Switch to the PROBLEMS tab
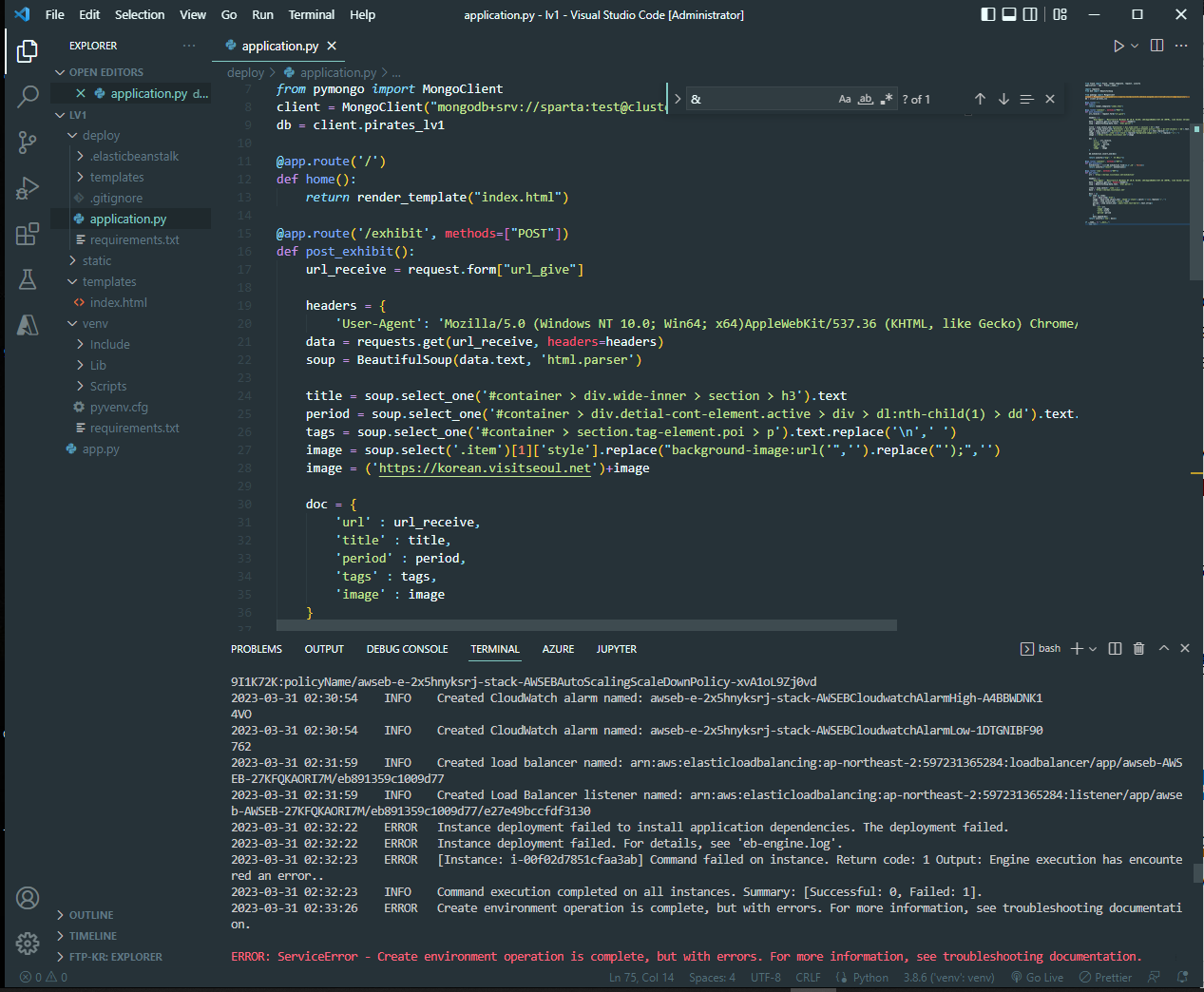The width and height of the screenshot is (1204, 992). (x=257, y=649)
